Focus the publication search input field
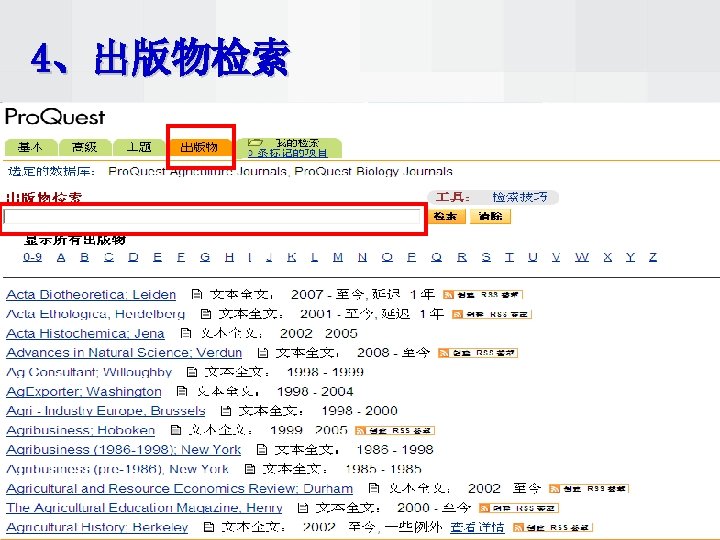720x540 pixels. 212,216
